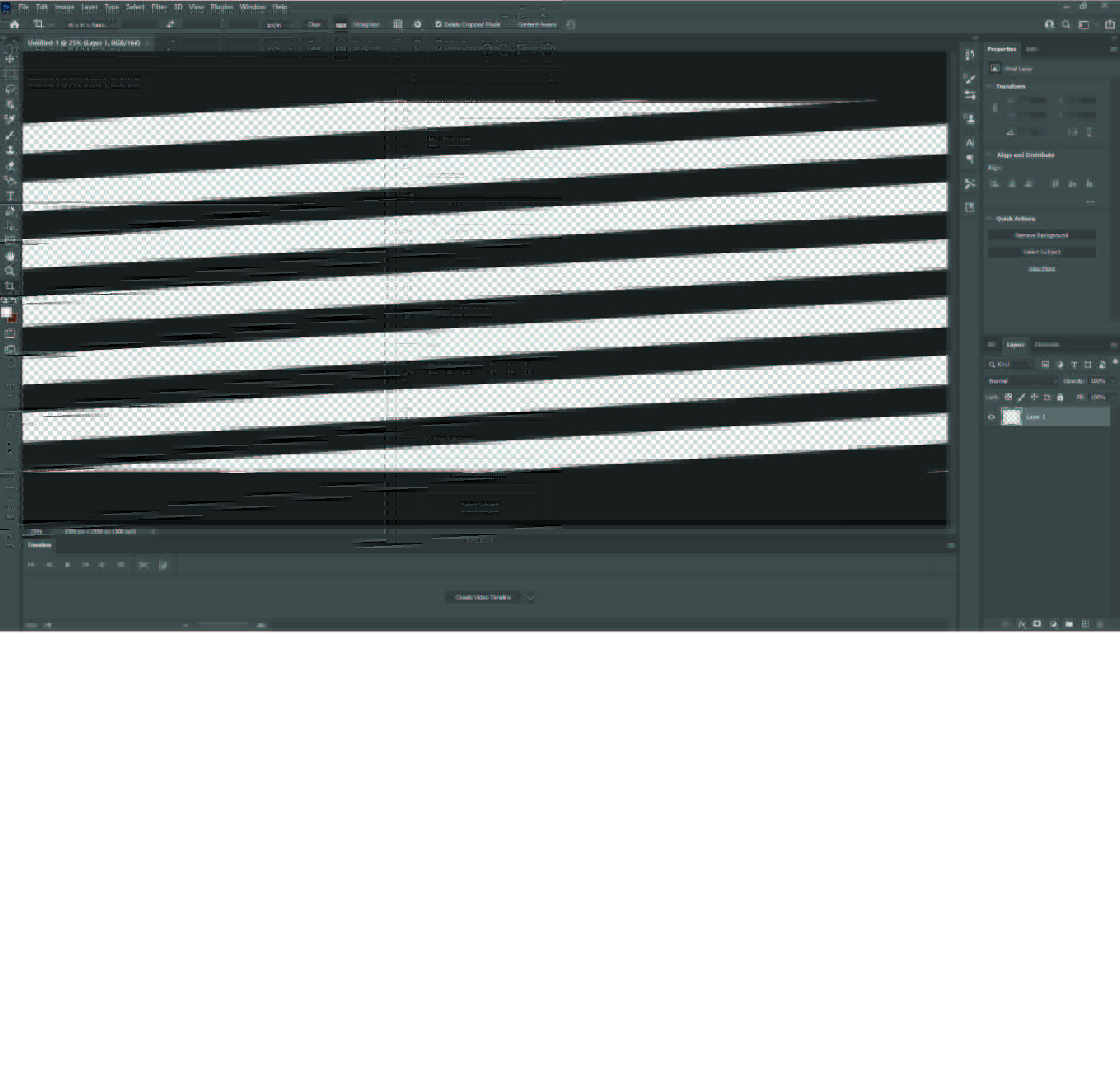Filter layers by pixel layers icon

(x=1046, y=364)
